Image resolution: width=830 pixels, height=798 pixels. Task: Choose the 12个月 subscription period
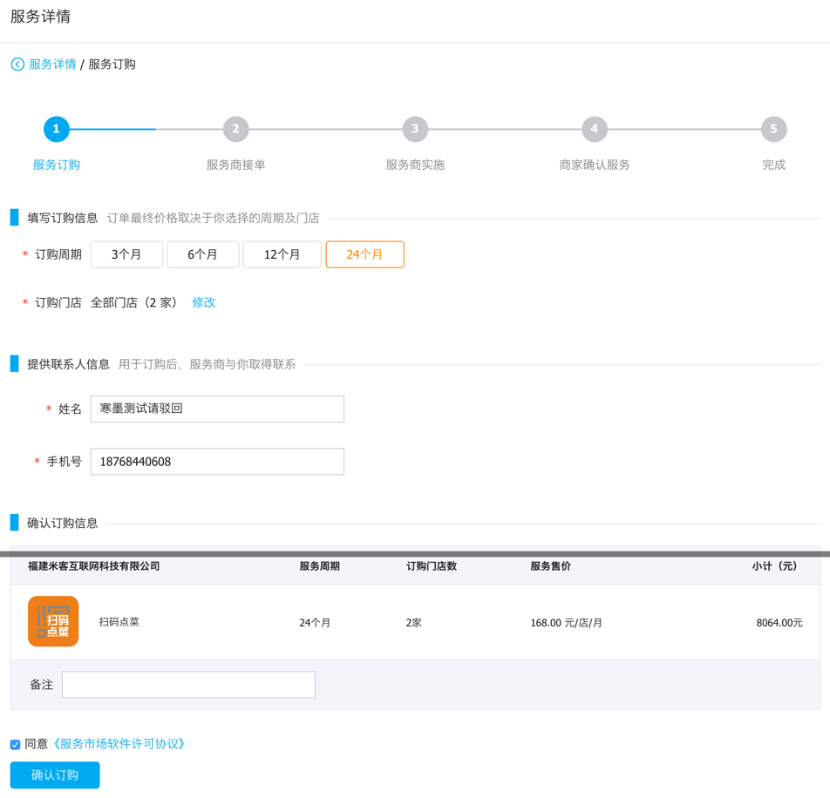coord(282,255)
